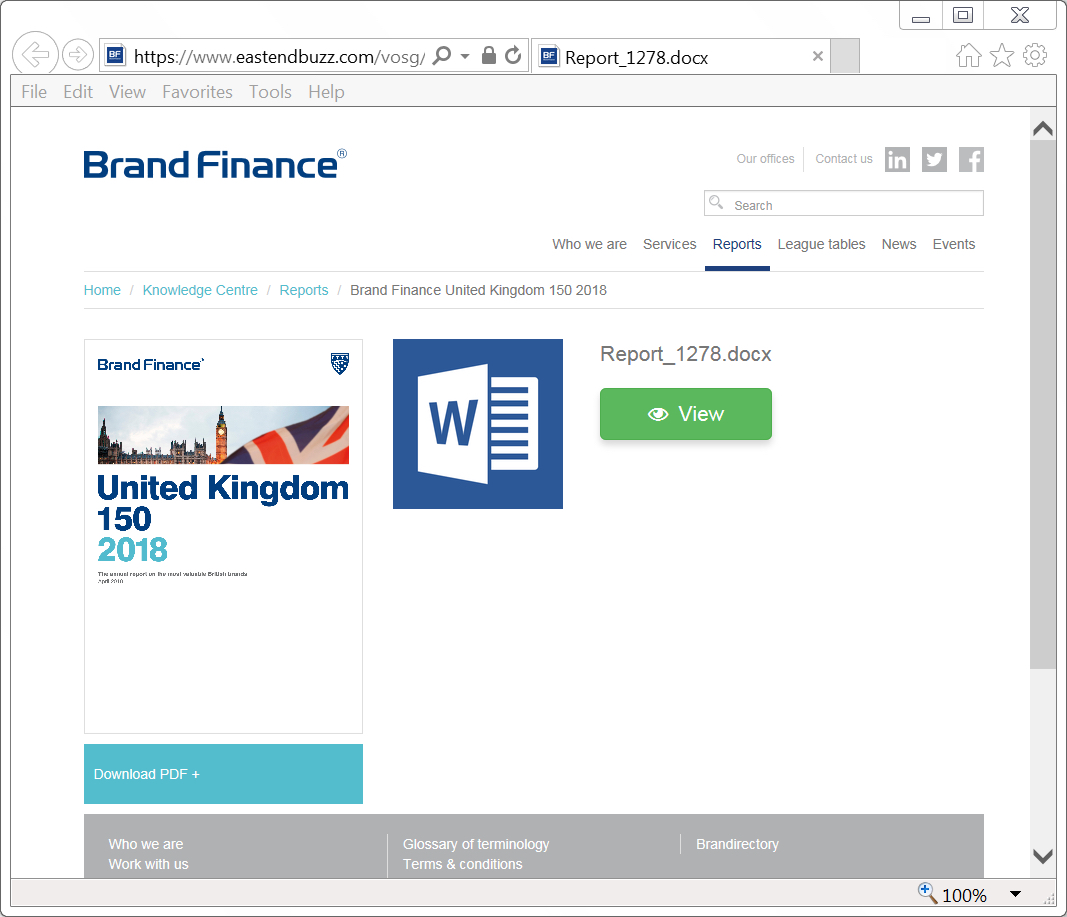Refresh the page with reload icon
The image size is (1067, 917).
pos(513,55)
